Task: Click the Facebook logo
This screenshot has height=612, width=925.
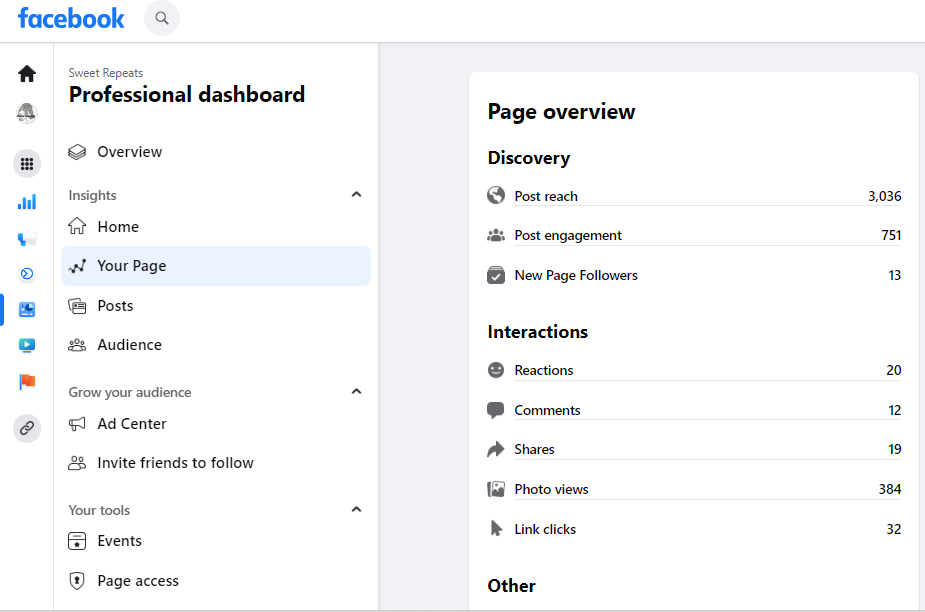Action: coord(71,18)
